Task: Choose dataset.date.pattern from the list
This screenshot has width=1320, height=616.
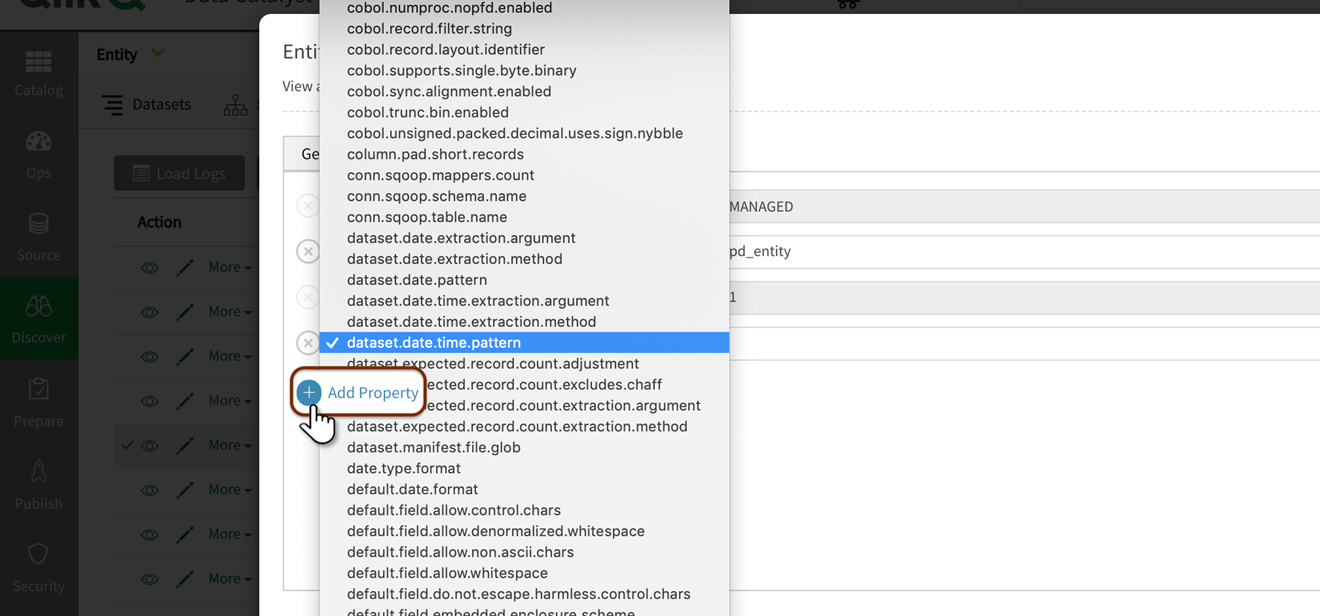Action: point(416,280)
